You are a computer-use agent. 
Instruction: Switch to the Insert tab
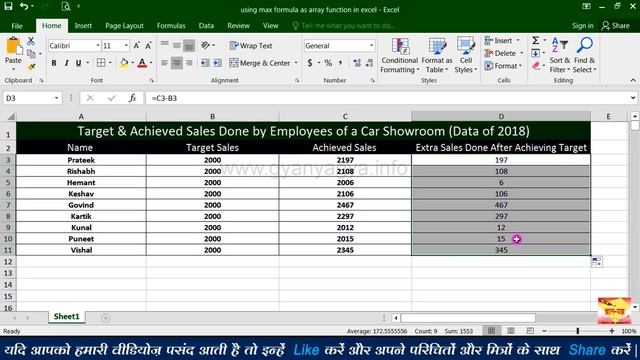tap(83, 26)
